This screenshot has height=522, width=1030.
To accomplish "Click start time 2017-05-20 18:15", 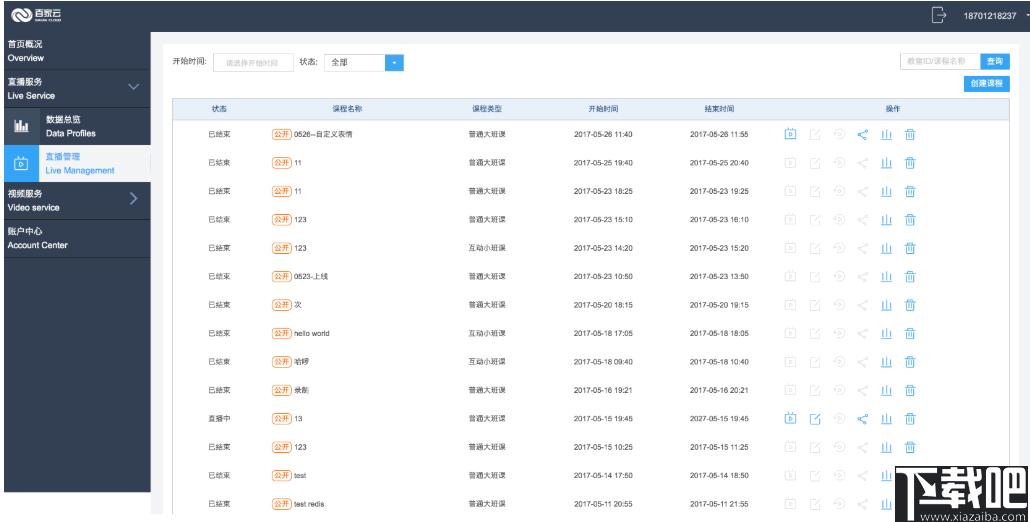I will pyautogui.click(x=603, y=305).
